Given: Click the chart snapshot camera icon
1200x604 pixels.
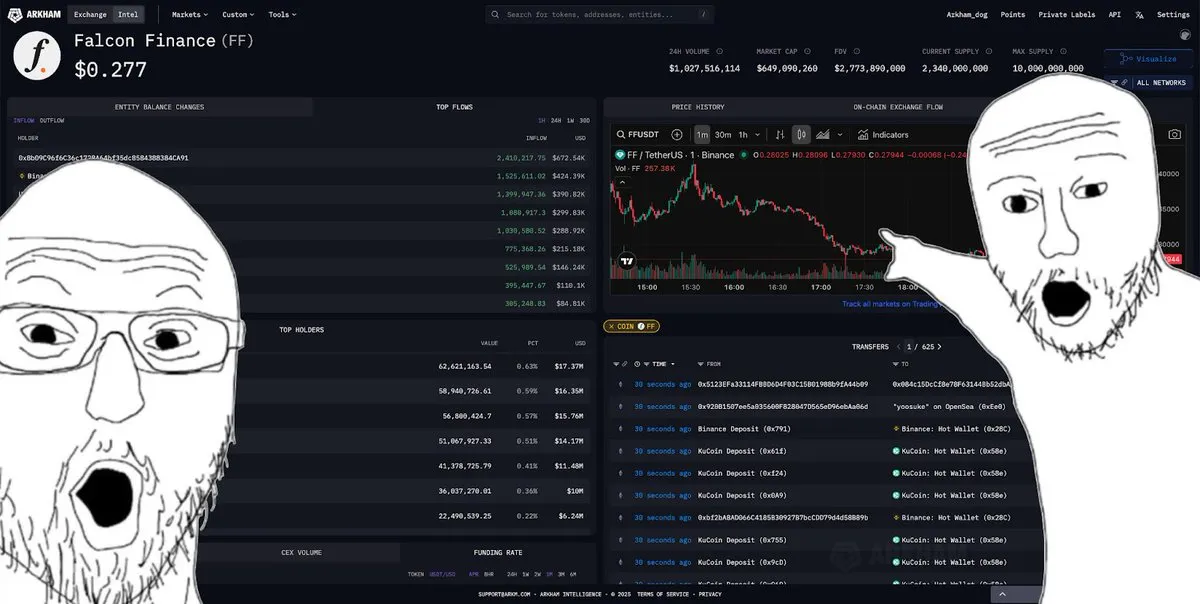Looking at the screenshot, I should 1174,134.
